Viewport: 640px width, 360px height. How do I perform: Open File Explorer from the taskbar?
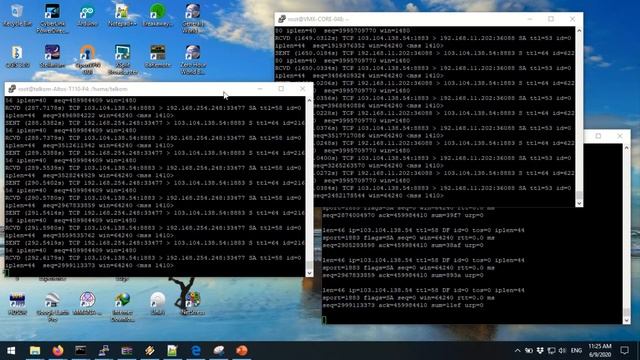tap(35, 351)
